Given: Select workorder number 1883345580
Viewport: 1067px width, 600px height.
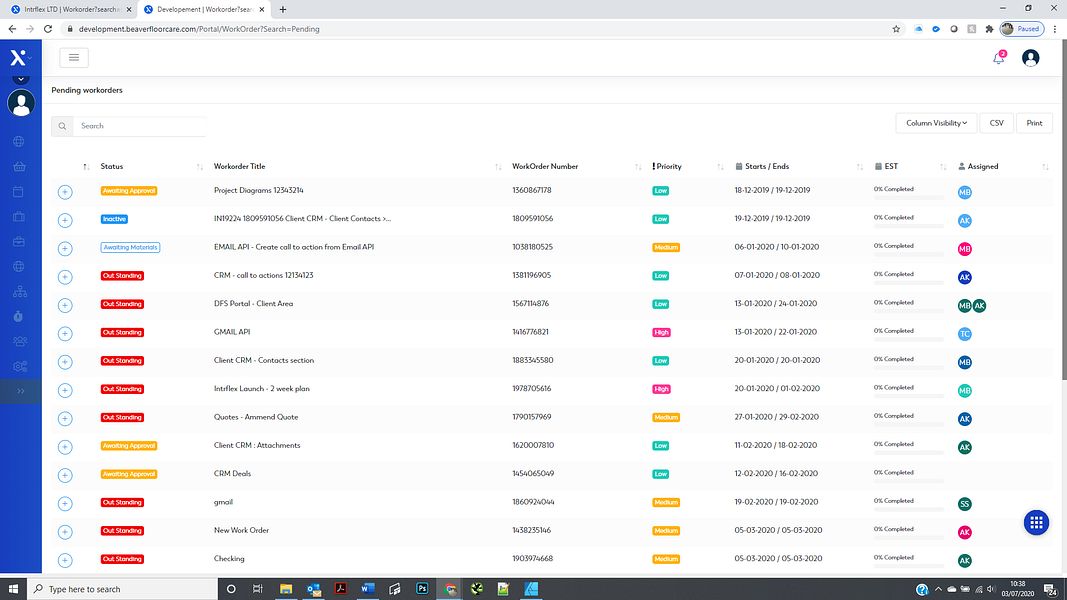Looking at the screenshot, I should (x=532, y=361).
